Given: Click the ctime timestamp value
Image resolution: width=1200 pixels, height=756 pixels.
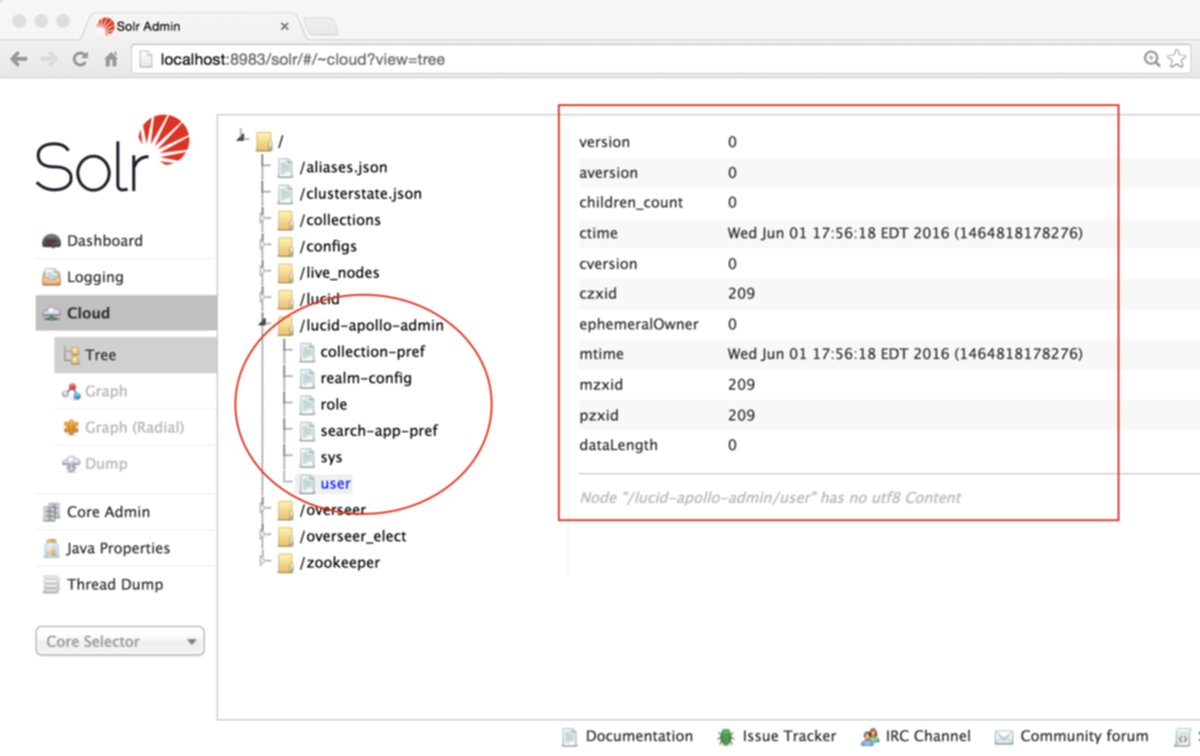Looking at the screenshot, I should (x=905, y=233).
